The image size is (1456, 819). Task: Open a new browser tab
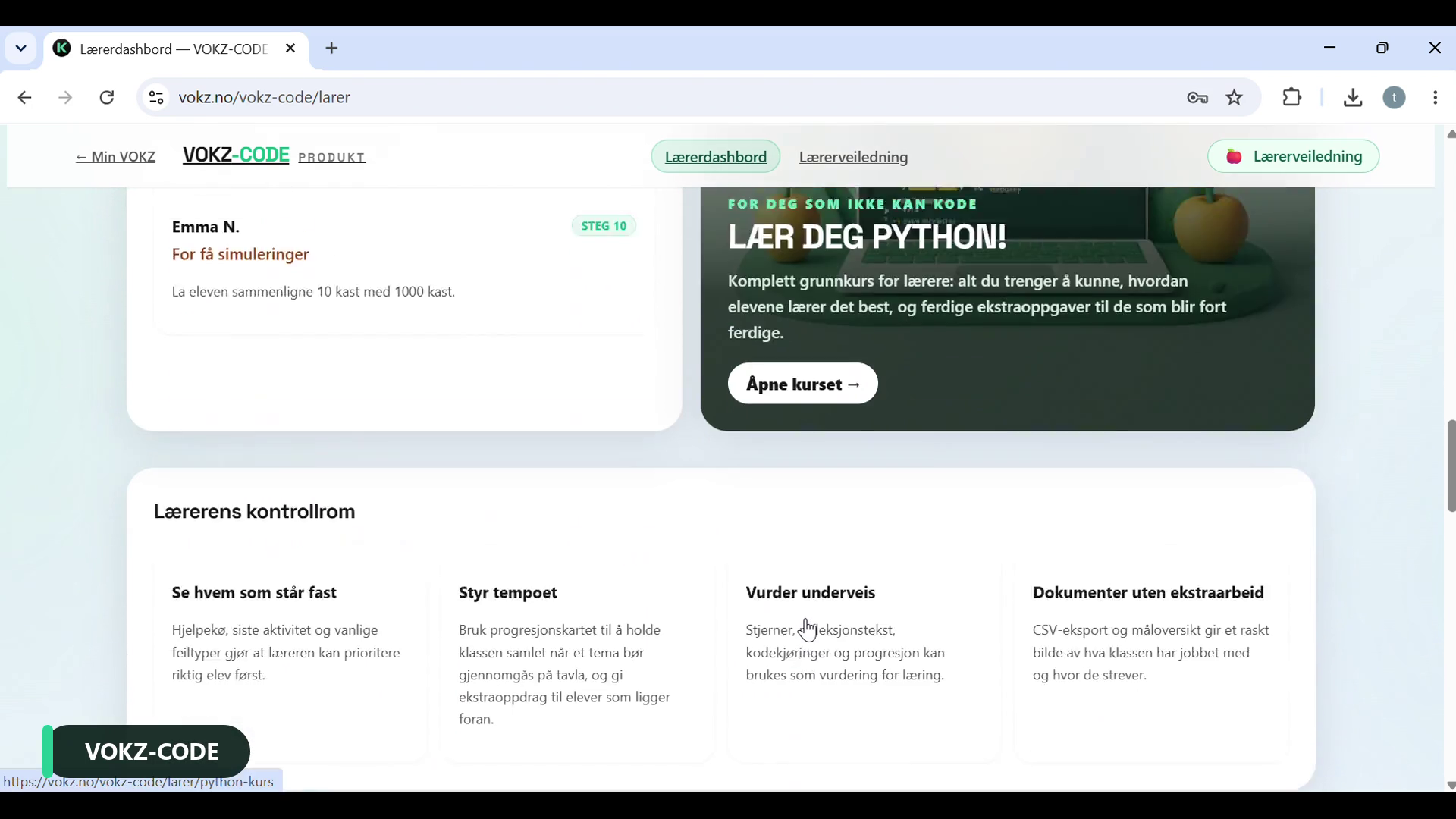point(332,49)
